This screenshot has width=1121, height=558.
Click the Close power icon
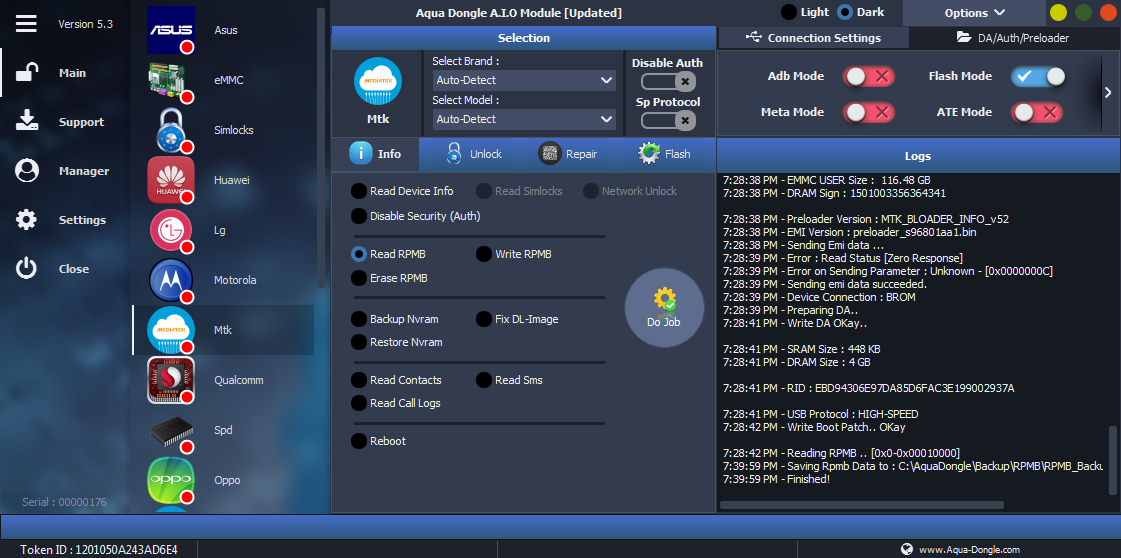pyautogui.click(x=26, y=269)
